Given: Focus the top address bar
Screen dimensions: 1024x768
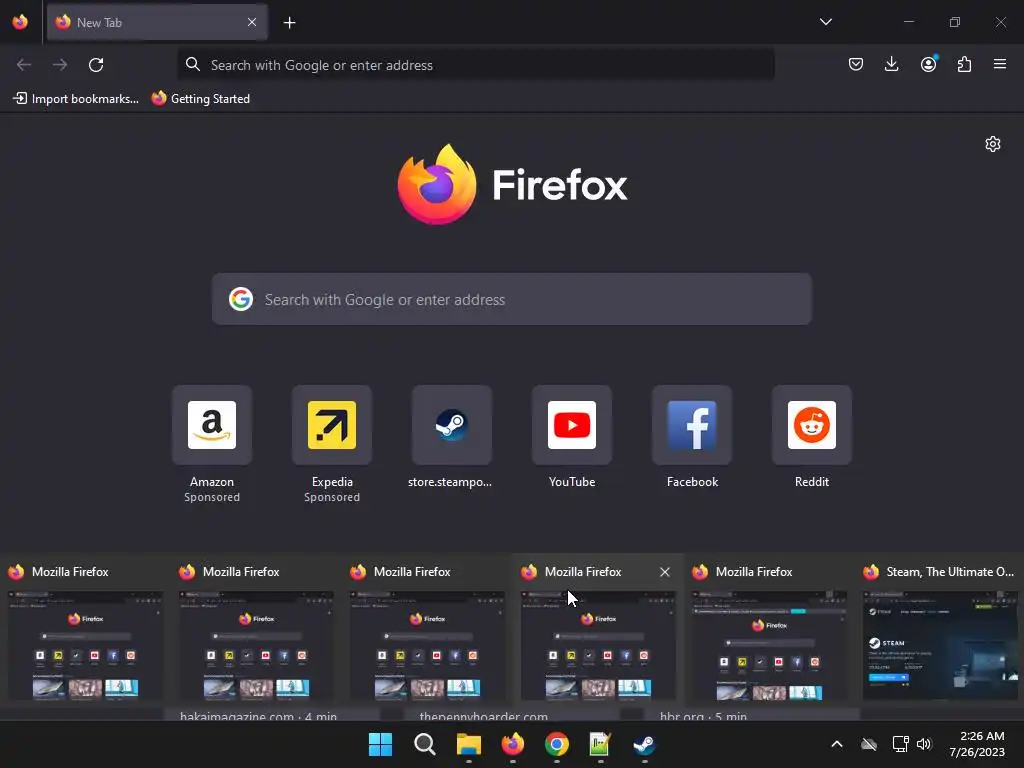Looking at the screenshot, I should [x=475, y=65].
